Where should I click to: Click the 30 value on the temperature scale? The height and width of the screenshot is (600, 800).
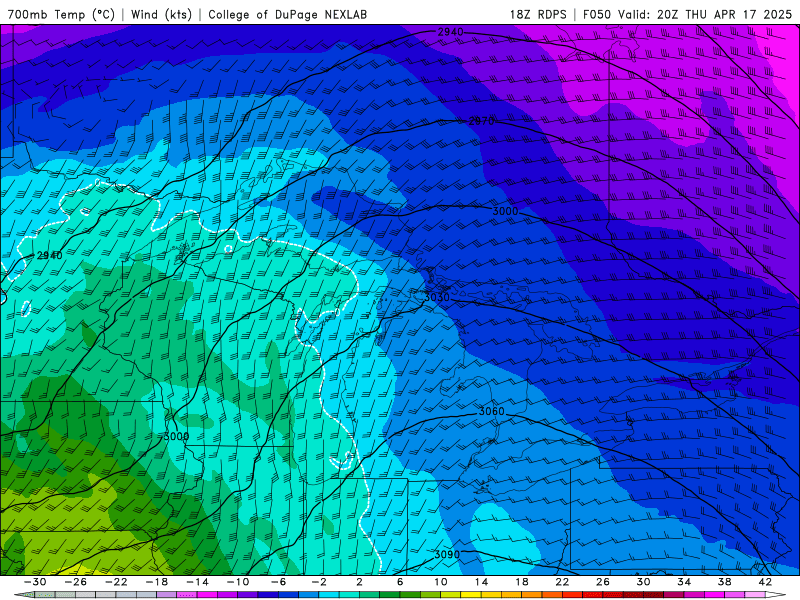643,582
